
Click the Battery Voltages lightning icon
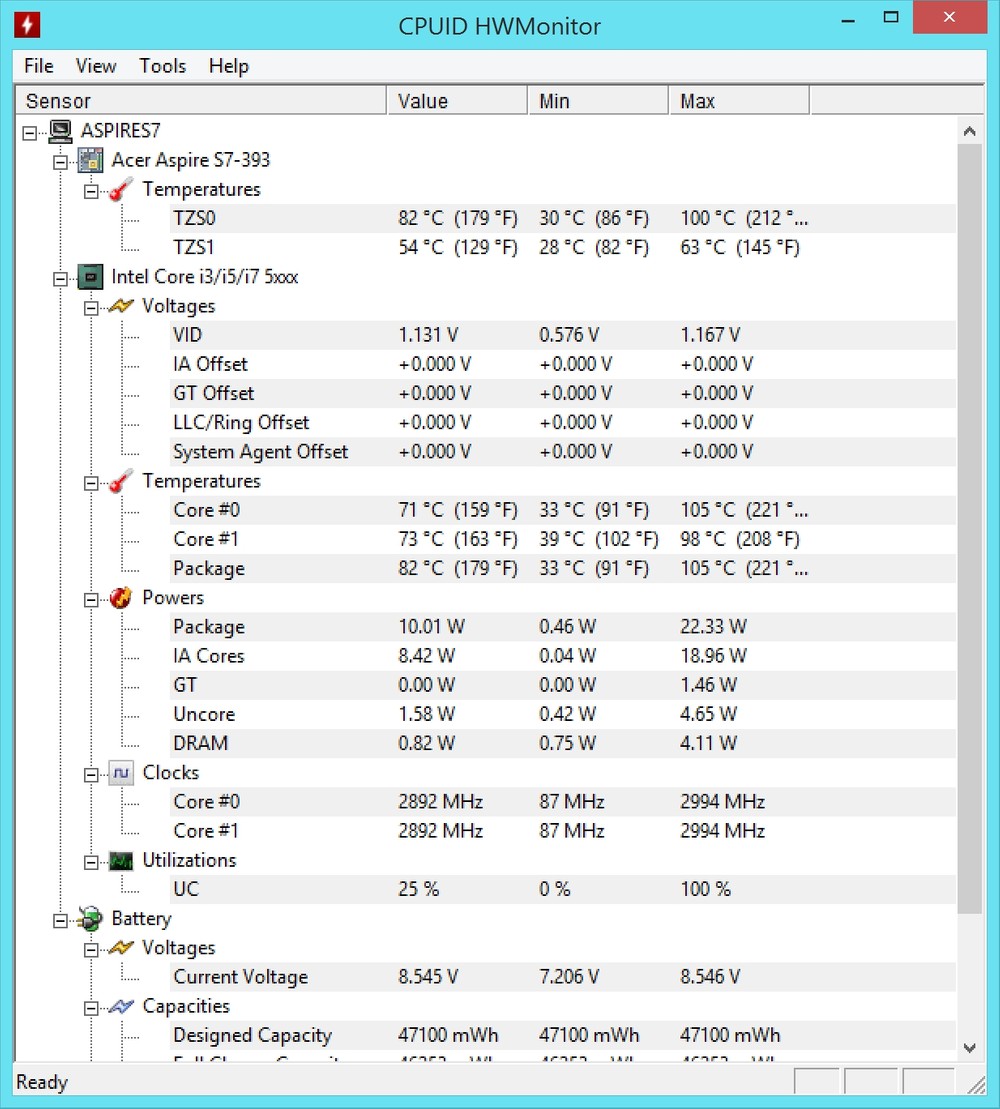pyautogui.click(x=121, y=948)
